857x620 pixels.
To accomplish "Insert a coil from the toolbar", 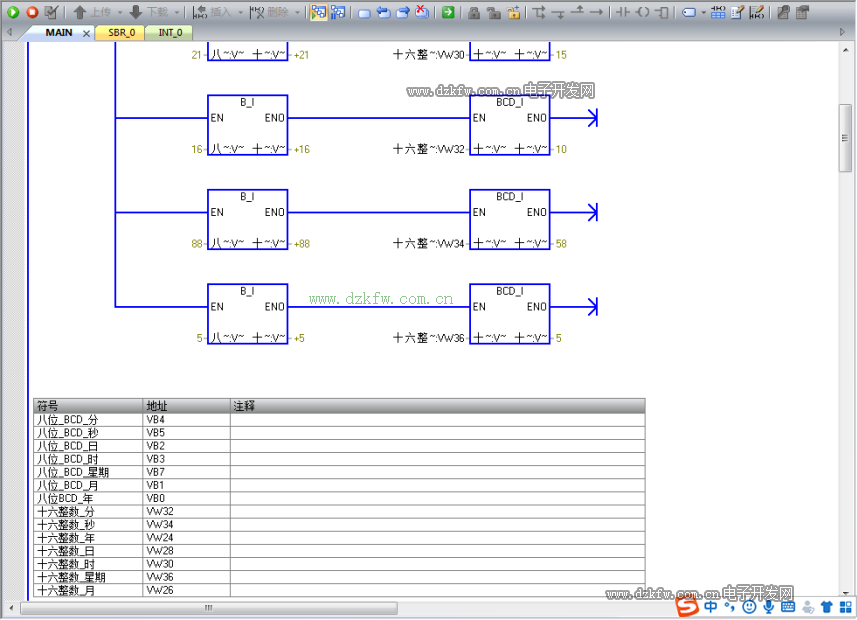I will coord(642,12).
